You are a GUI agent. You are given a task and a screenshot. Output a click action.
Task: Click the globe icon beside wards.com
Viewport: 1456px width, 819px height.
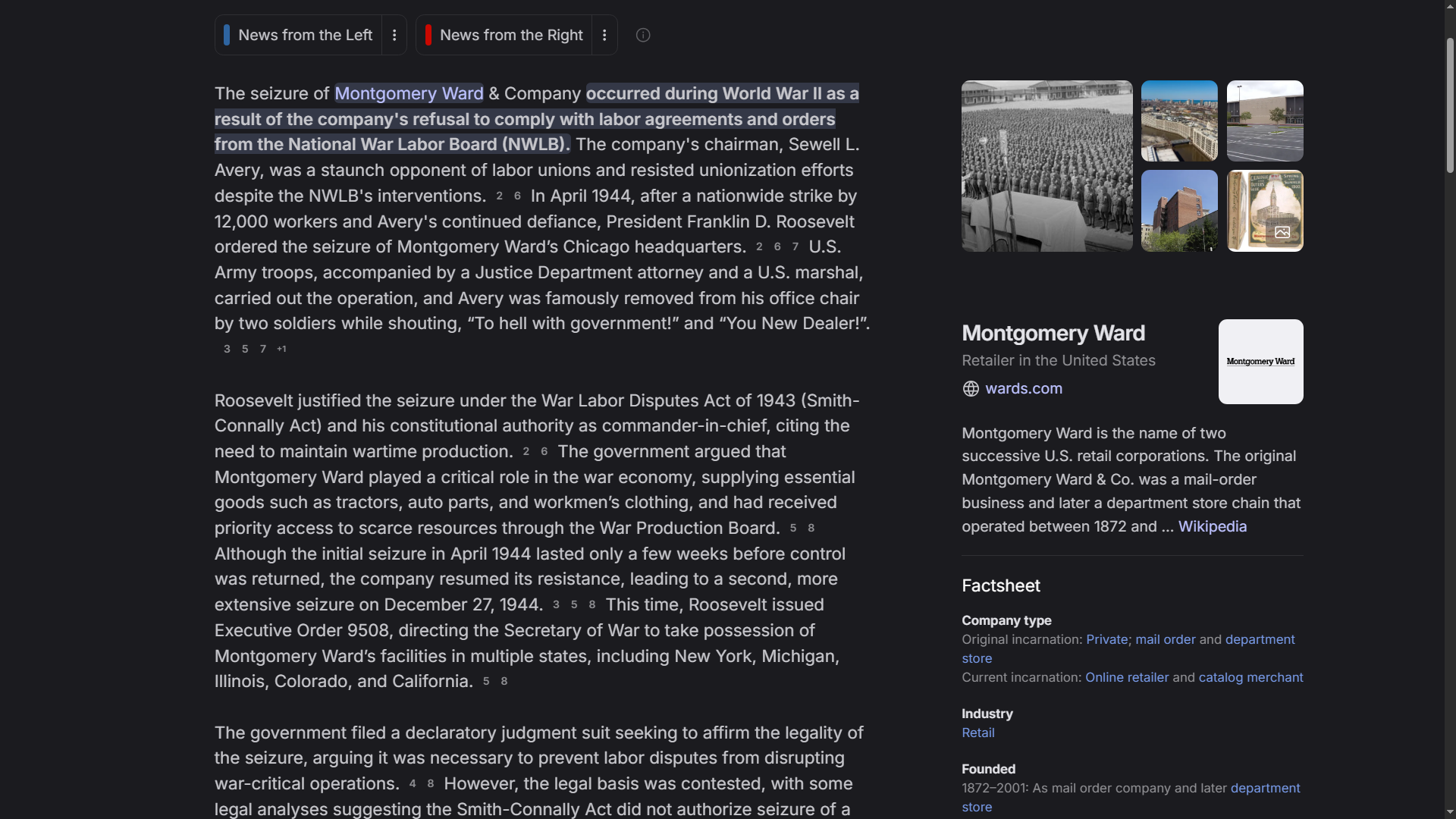[971, 389]
